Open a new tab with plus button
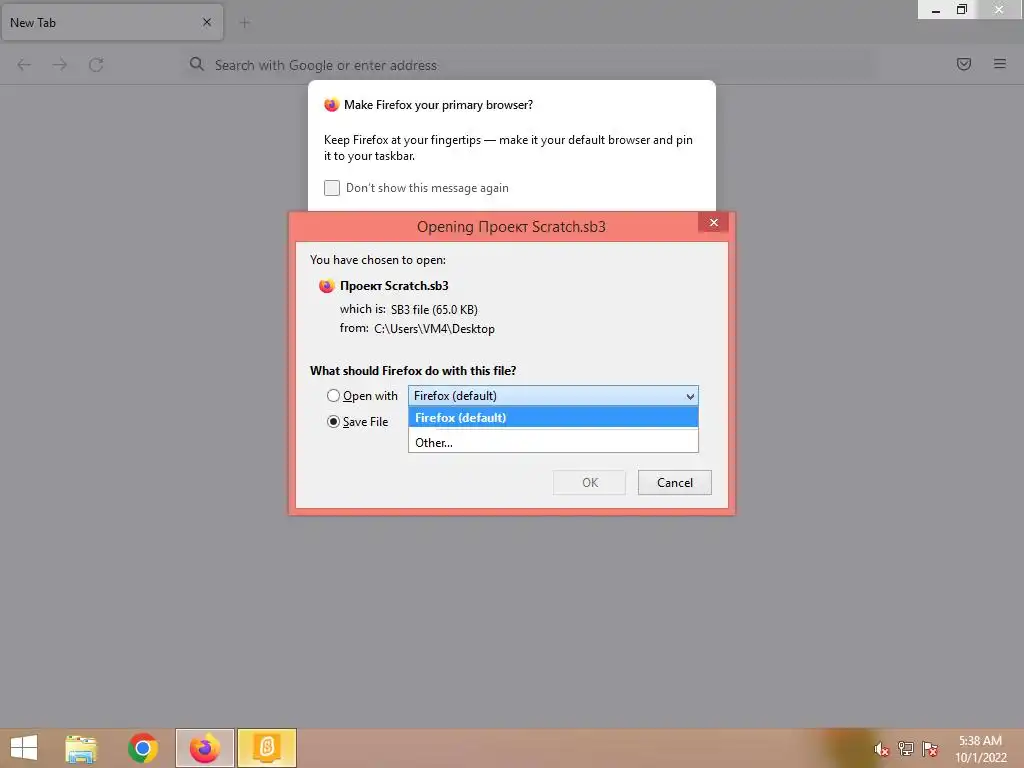This screenshot has width=1024, height=768. pyautogui.click(x=245, y=23)
